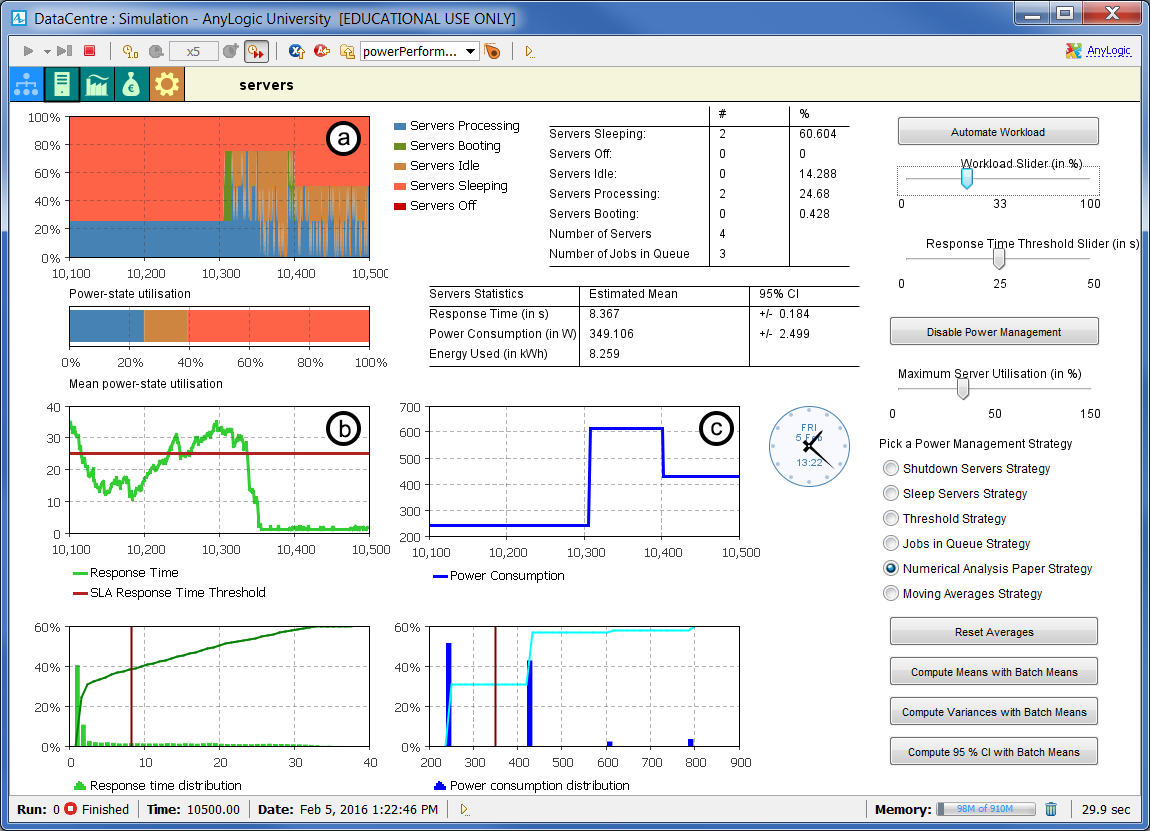Click the chart statistics view icon
The width and height of the screenshot is (1150, 831).
pos(97,85)
